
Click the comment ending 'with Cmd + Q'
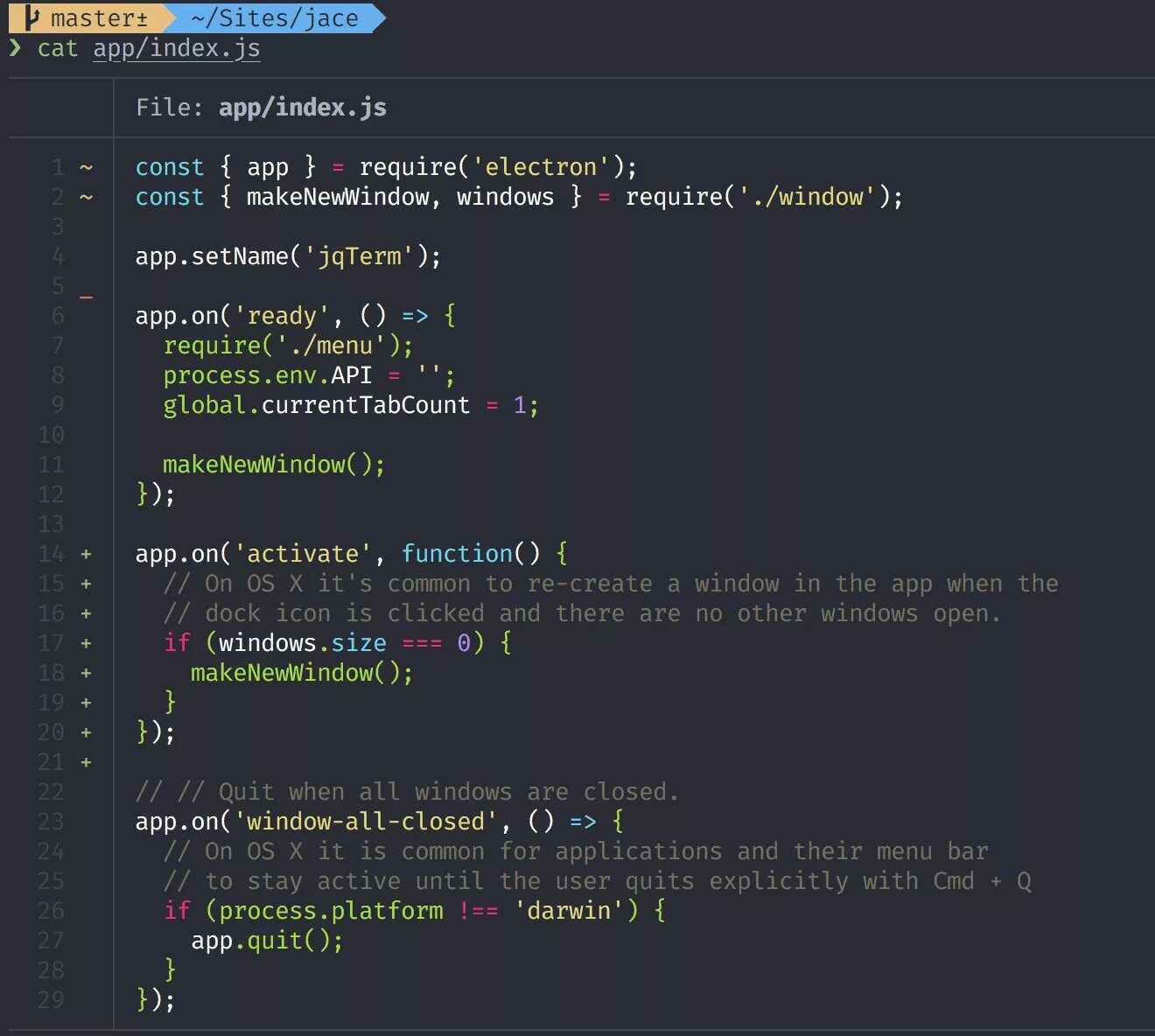(x=597, y=881)
